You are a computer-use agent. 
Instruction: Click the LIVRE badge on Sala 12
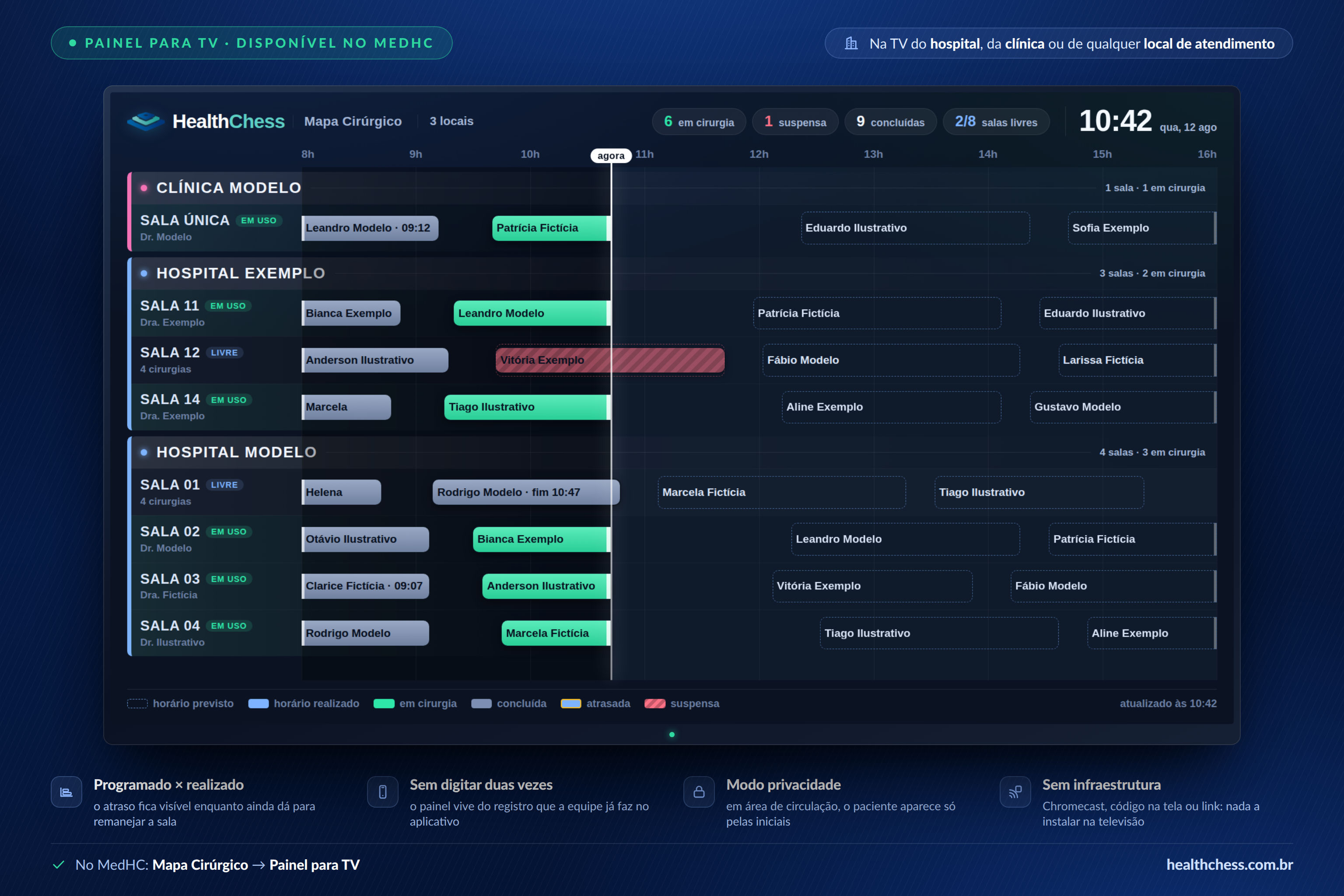[224, 353]
